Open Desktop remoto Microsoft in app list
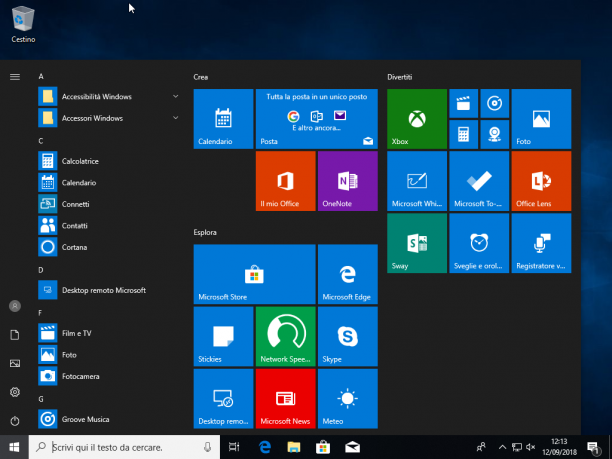This screenshot has height=459, width=612. click(109, 290)
